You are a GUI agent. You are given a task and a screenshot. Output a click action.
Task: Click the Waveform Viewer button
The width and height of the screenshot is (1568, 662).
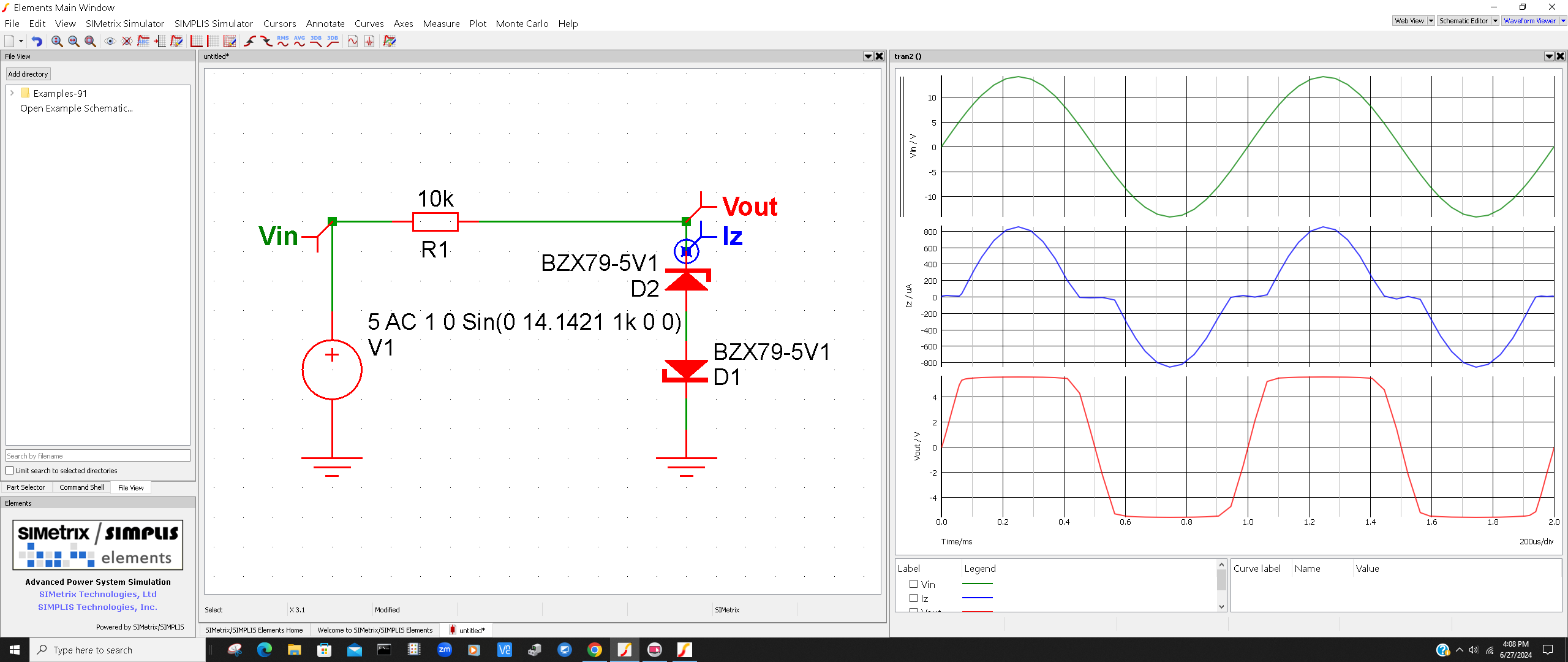click(1529, 21)
